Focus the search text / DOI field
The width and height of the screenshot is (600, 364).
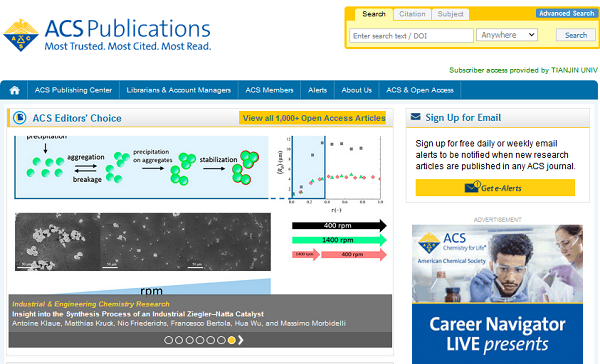(411, 36)
